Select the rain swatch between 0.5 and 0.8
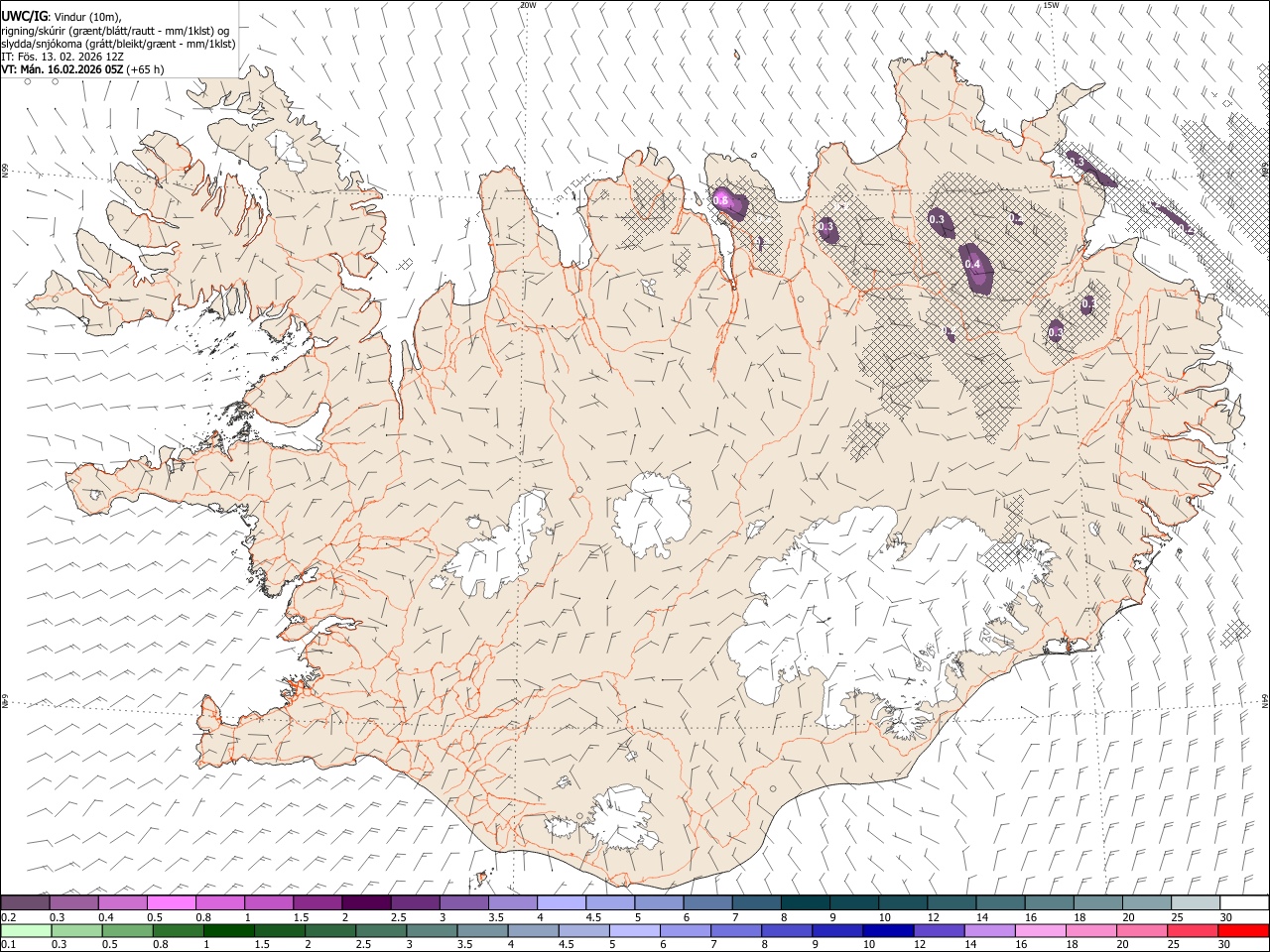 [x=127, y=930]
